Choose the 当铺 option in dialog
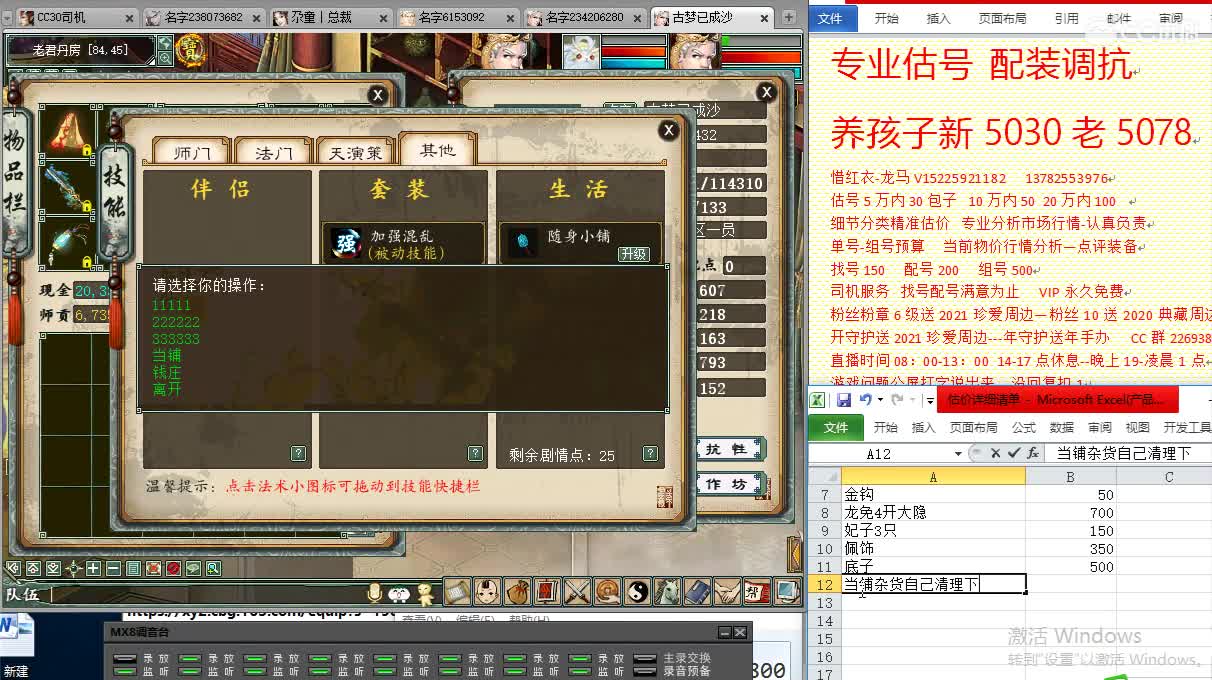The height and width of the screenshot is (680, 1212). tap(167, 355)
